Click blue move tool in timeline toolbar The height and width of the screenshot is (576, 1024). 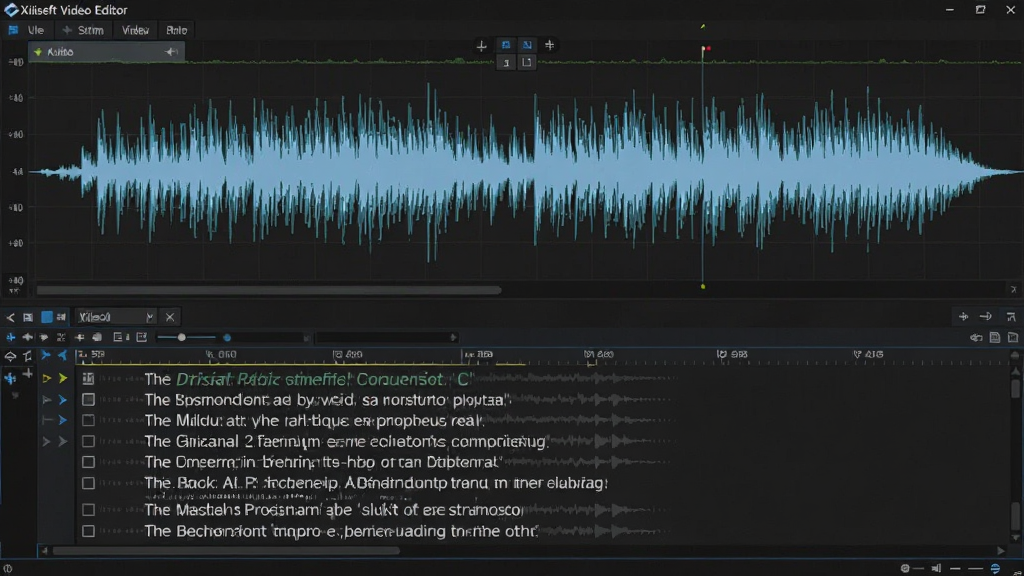tap(10, 338)
